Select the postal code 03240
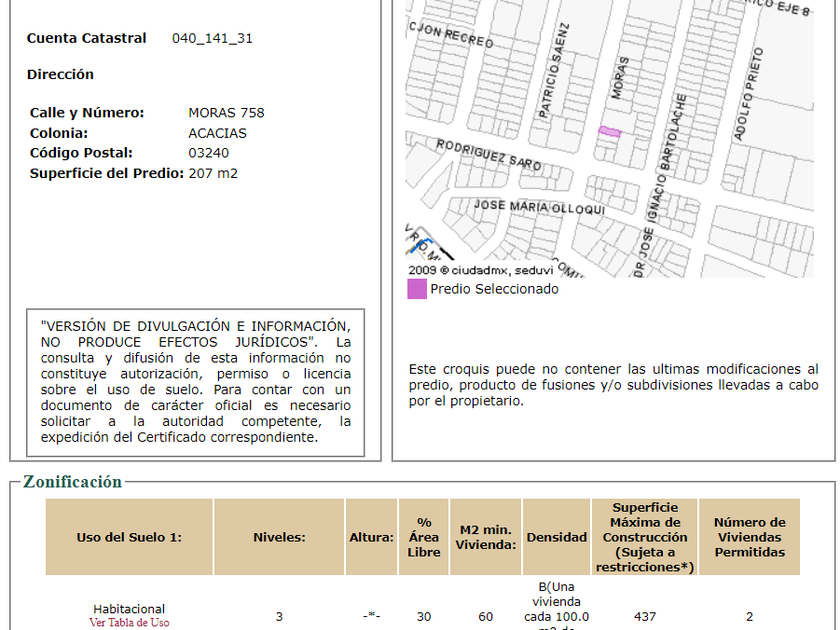The height and width of the screenshot is (630, 840). [x=208, y=153]
